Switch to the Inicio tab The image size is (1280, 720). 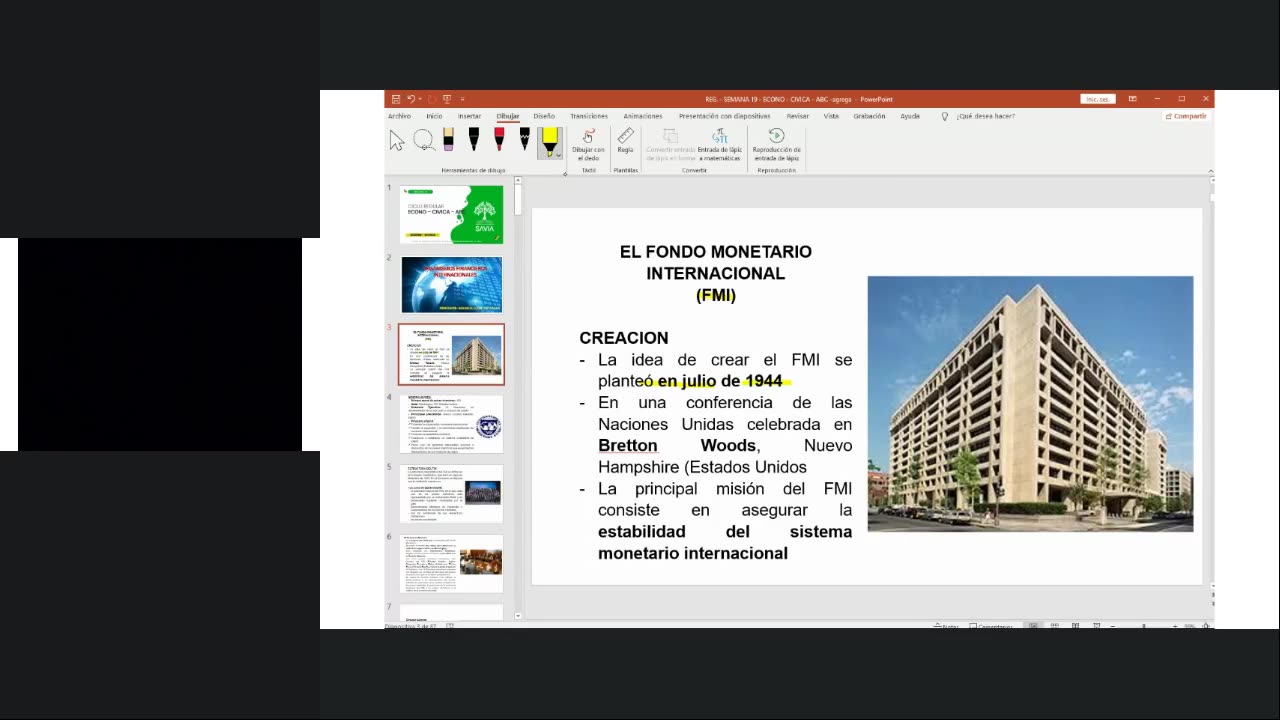[x=434, y=116]
